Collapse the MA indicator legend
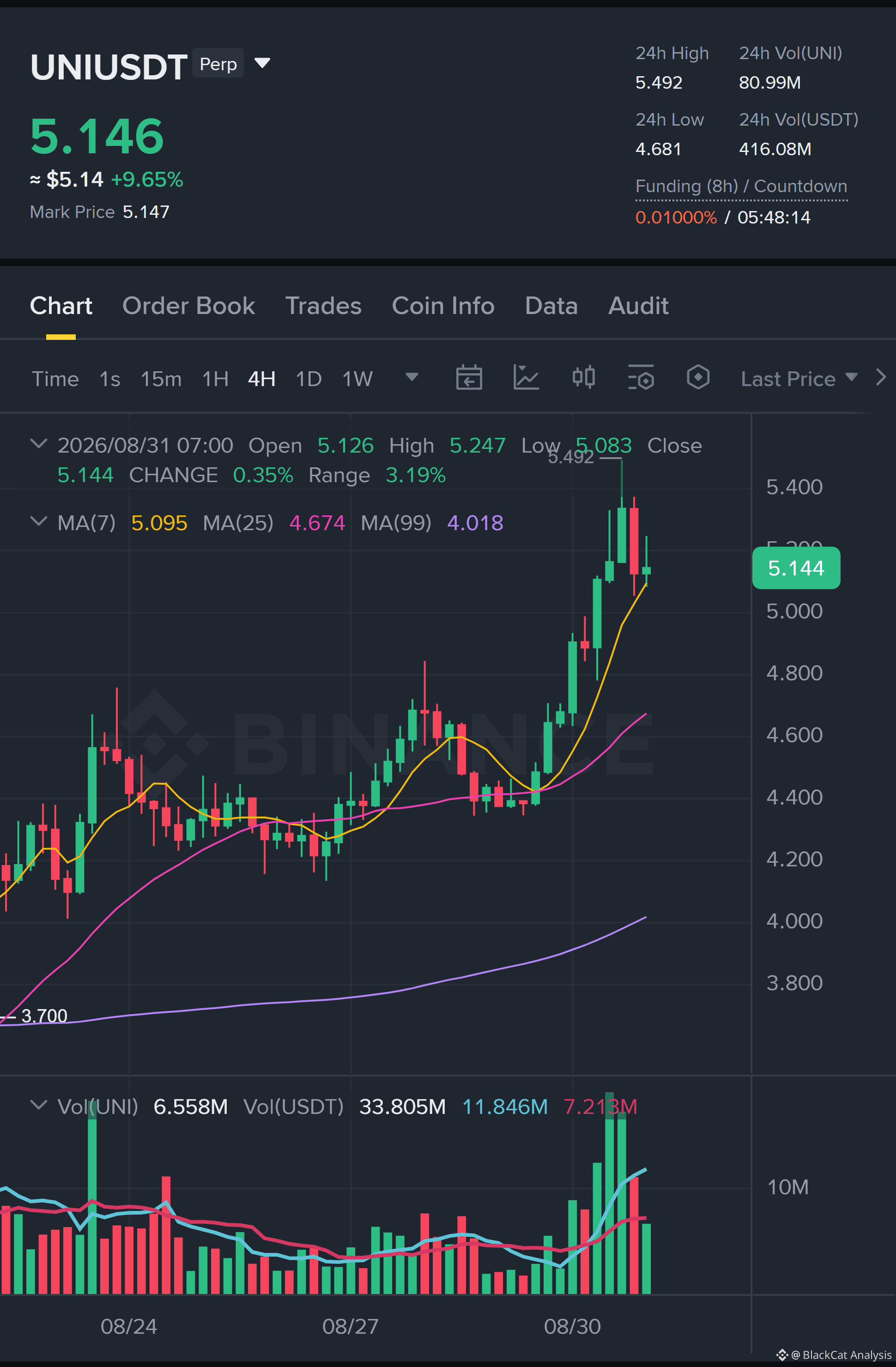 pos(38,521)
